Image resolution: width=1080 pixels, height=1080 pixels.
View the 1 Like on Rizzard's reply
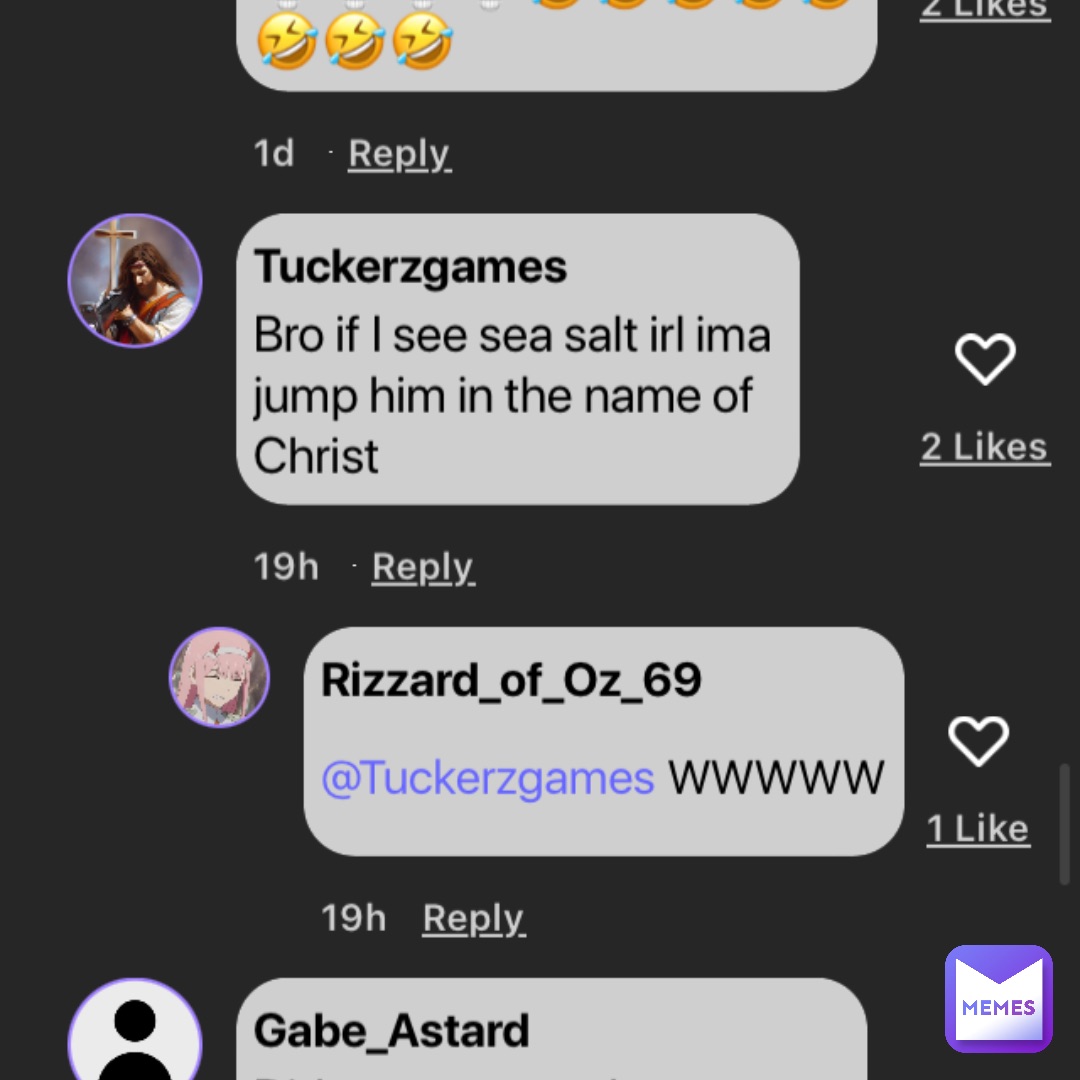pos(977,828)
